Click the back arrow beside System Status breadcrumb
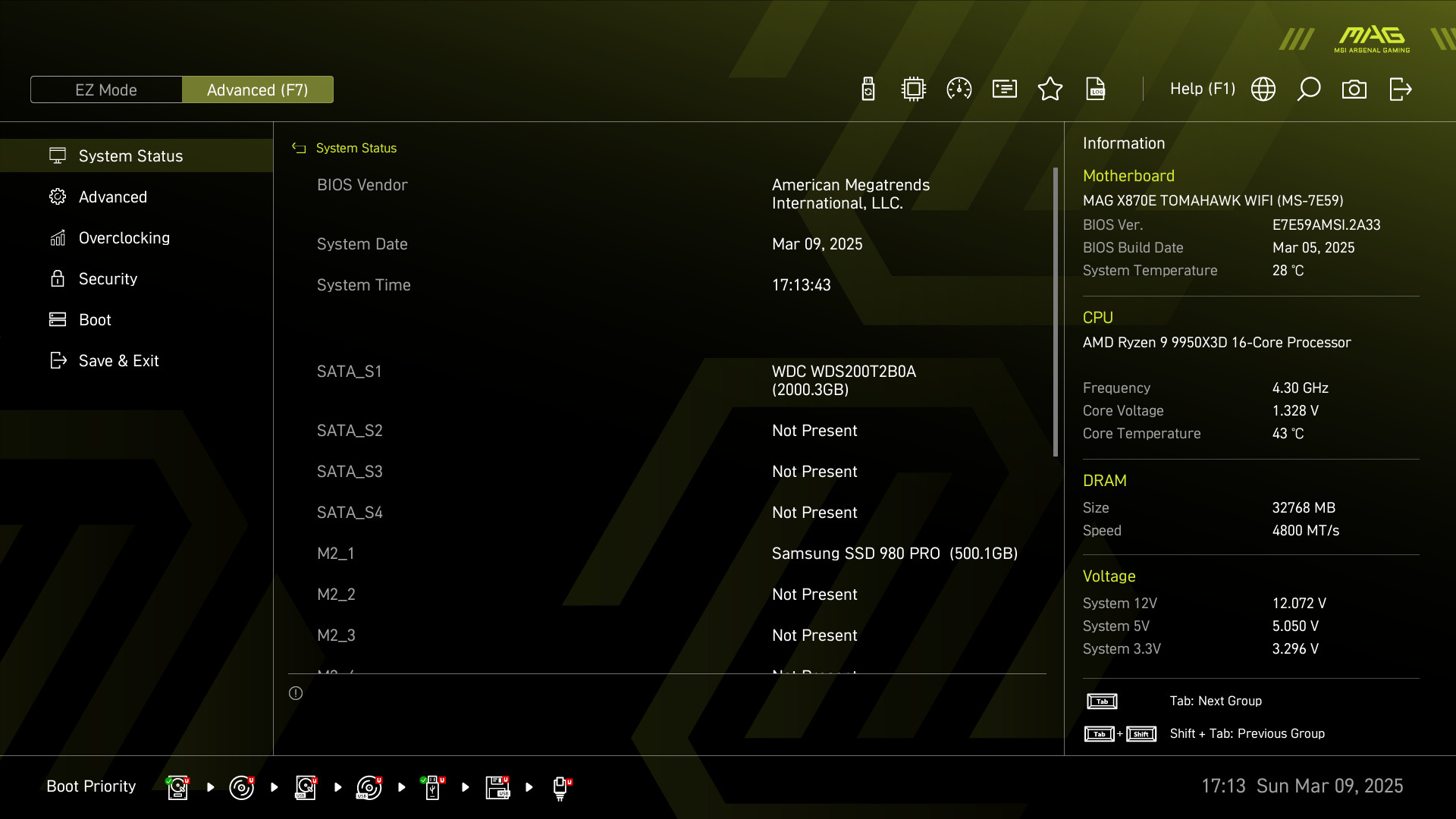The image size is (1456, 819). point(299,149)
